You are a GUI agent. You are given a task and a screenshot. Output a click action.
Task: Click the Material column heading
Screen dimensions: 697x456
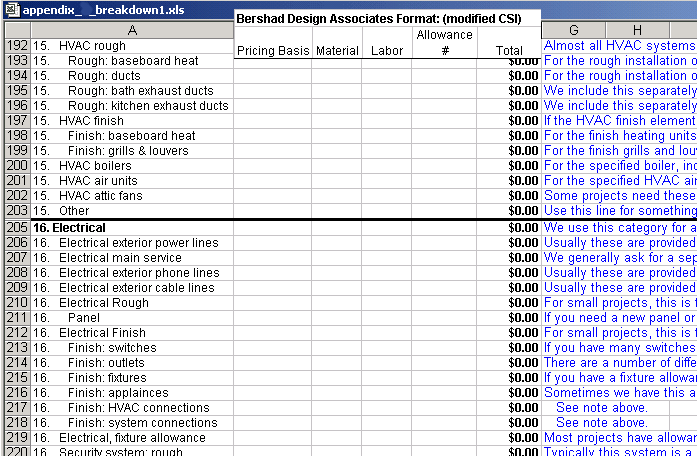click(x=337, y=51)
